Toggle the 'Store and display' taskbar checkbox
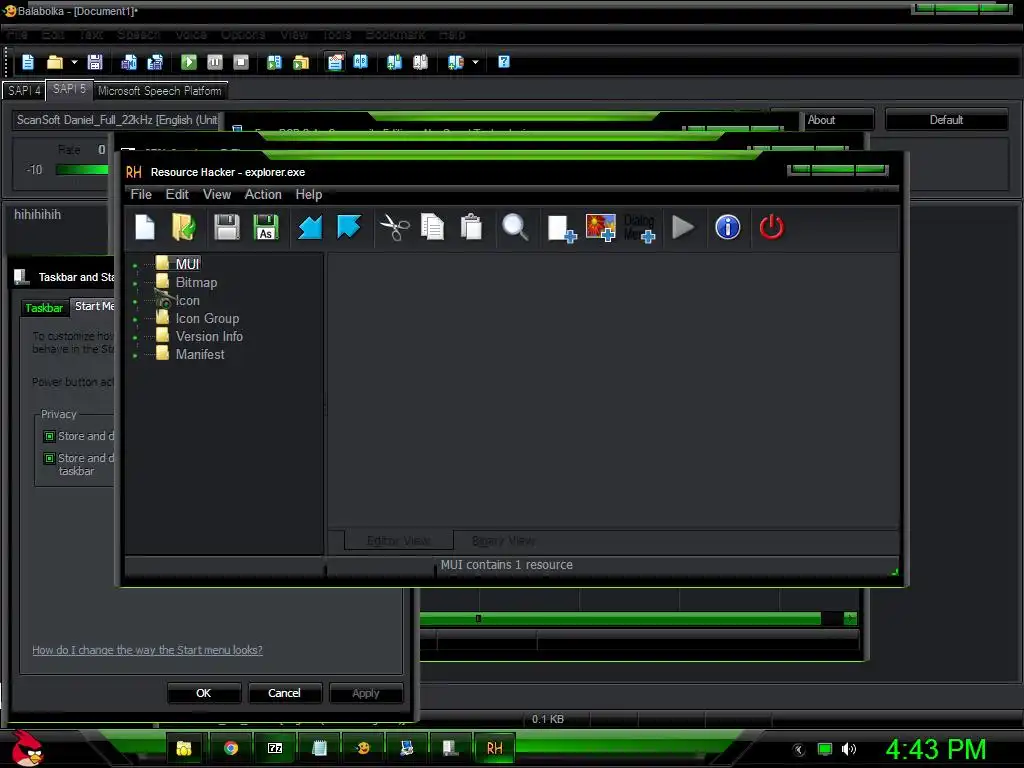 (x=49, y=458)
